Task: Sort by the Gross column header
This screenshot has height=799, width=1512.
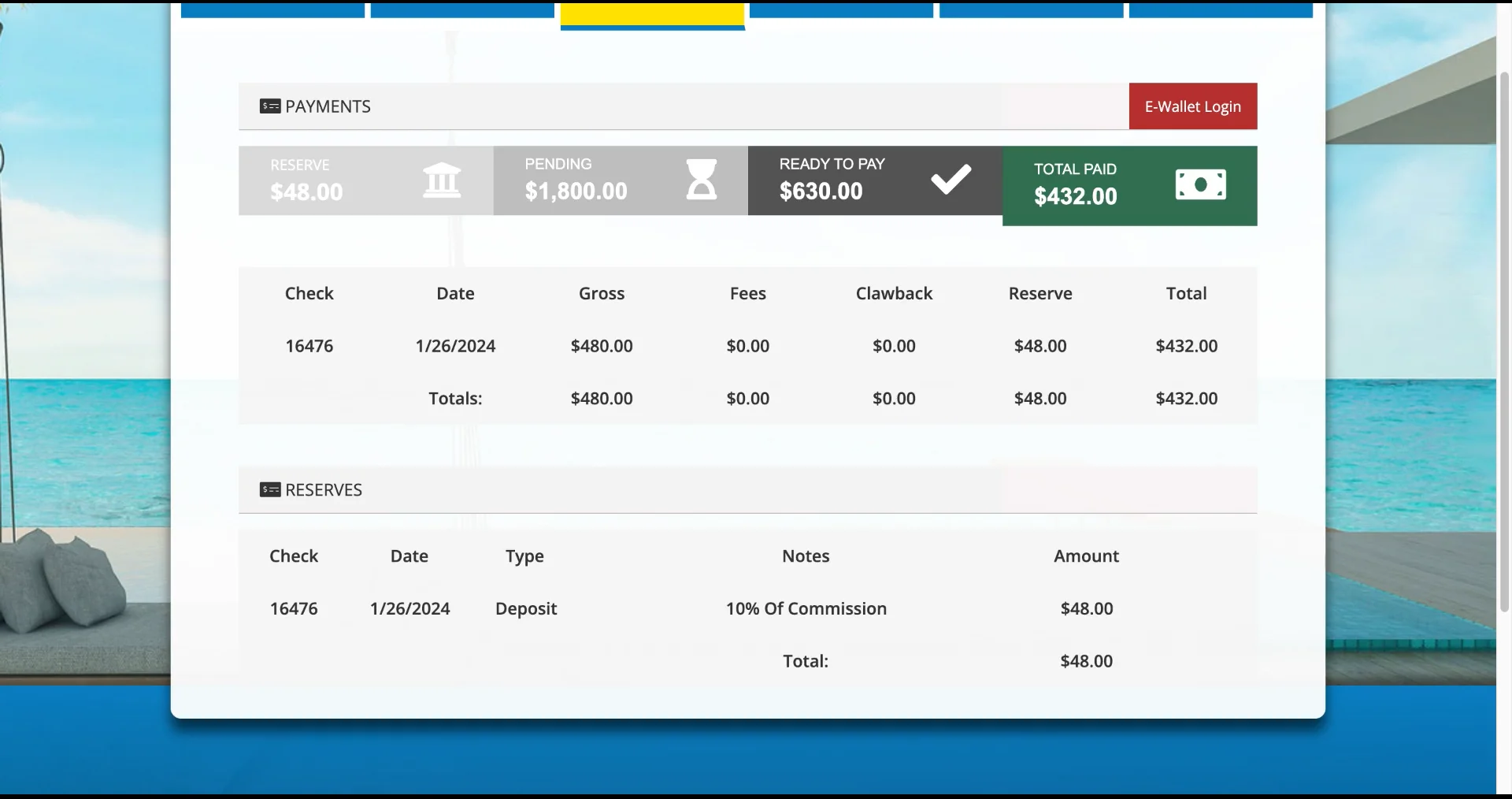Action: coord(601,293)
